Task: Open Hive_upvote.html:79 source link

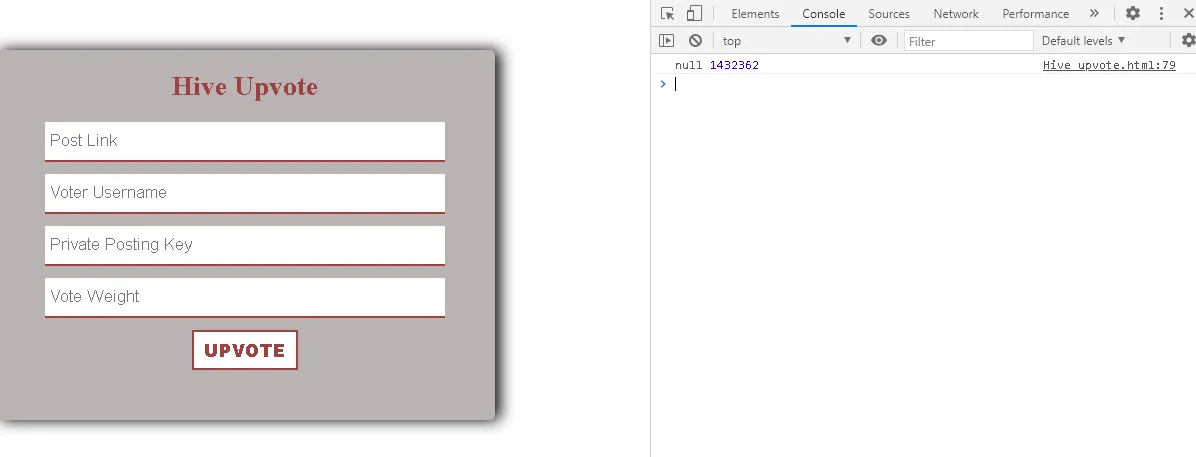Action: coord(1109,66)
